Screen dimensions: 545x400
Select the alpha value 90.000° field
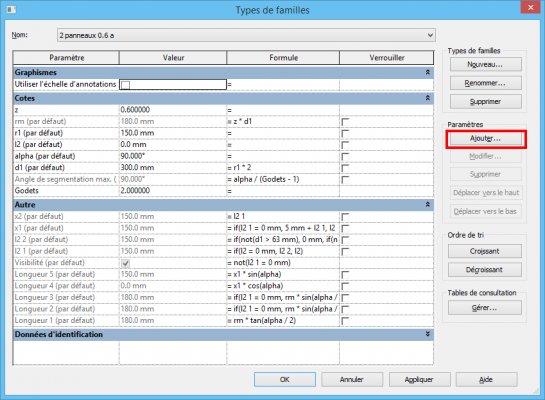173,156
